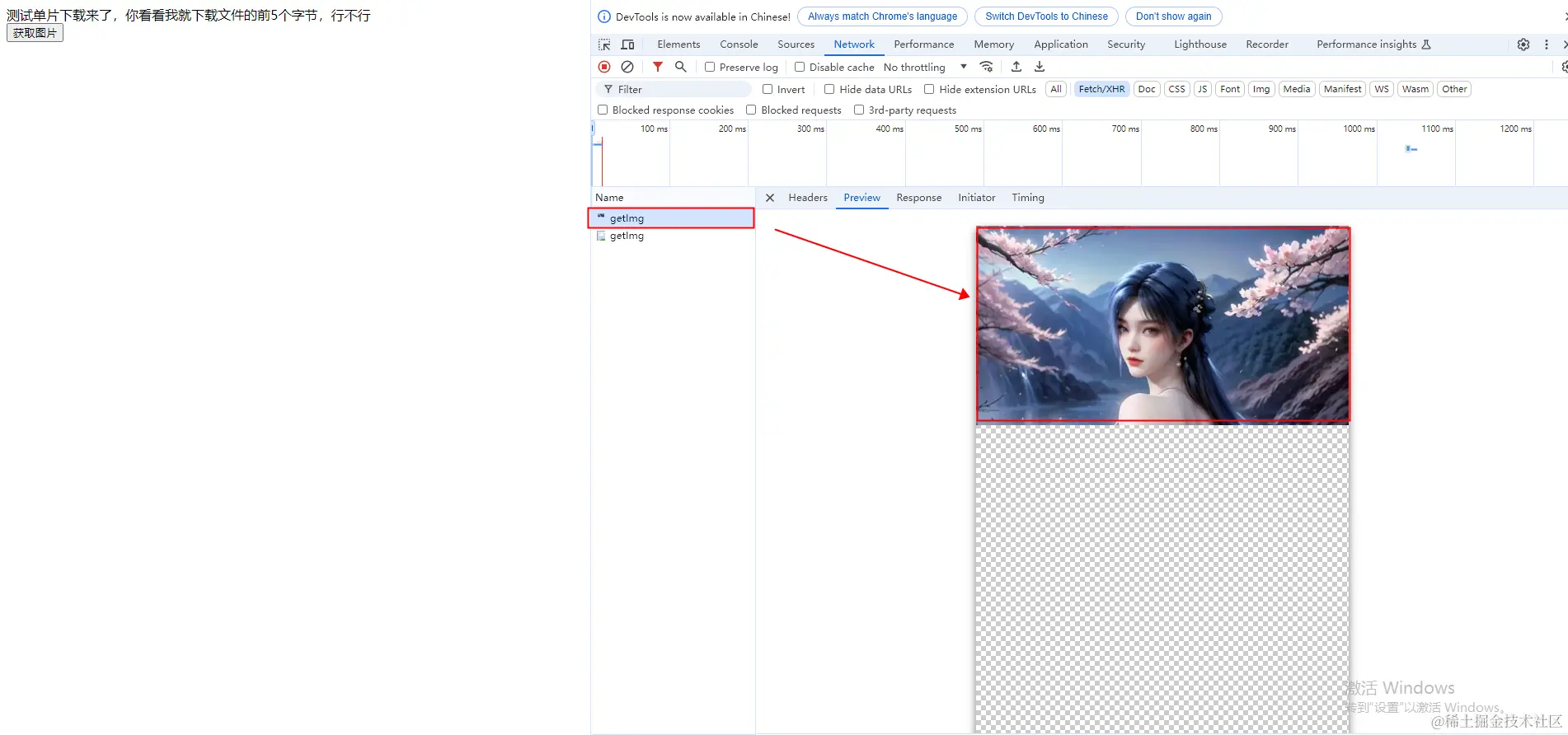The width and height of the screenshot is (1568, 735).
Task: Click Switch DevTools to Chinese
Action: click(1046, 16)
